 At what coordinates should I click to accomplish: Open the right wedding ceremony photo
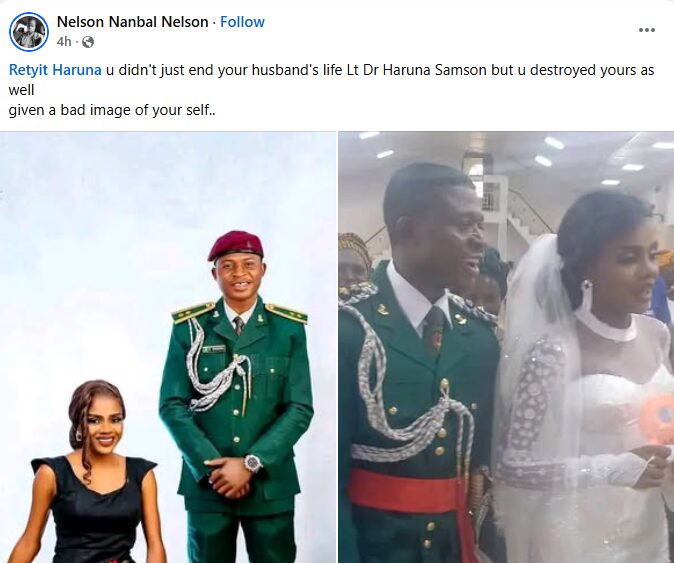pyautogui.click(x=506, y=347)
